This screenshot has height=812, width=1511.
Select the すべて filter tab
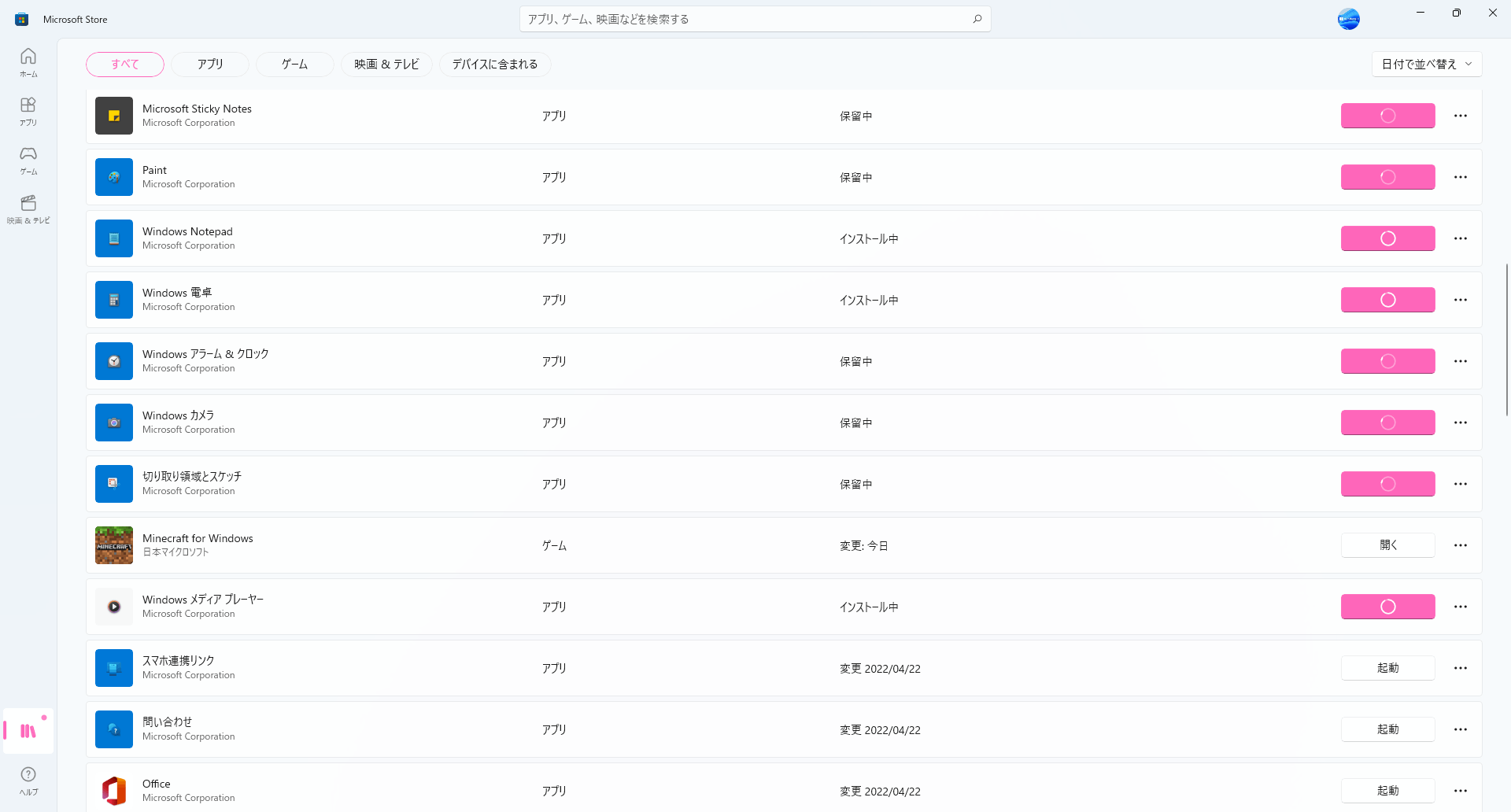pyautogui.click(x=125, y=65)
